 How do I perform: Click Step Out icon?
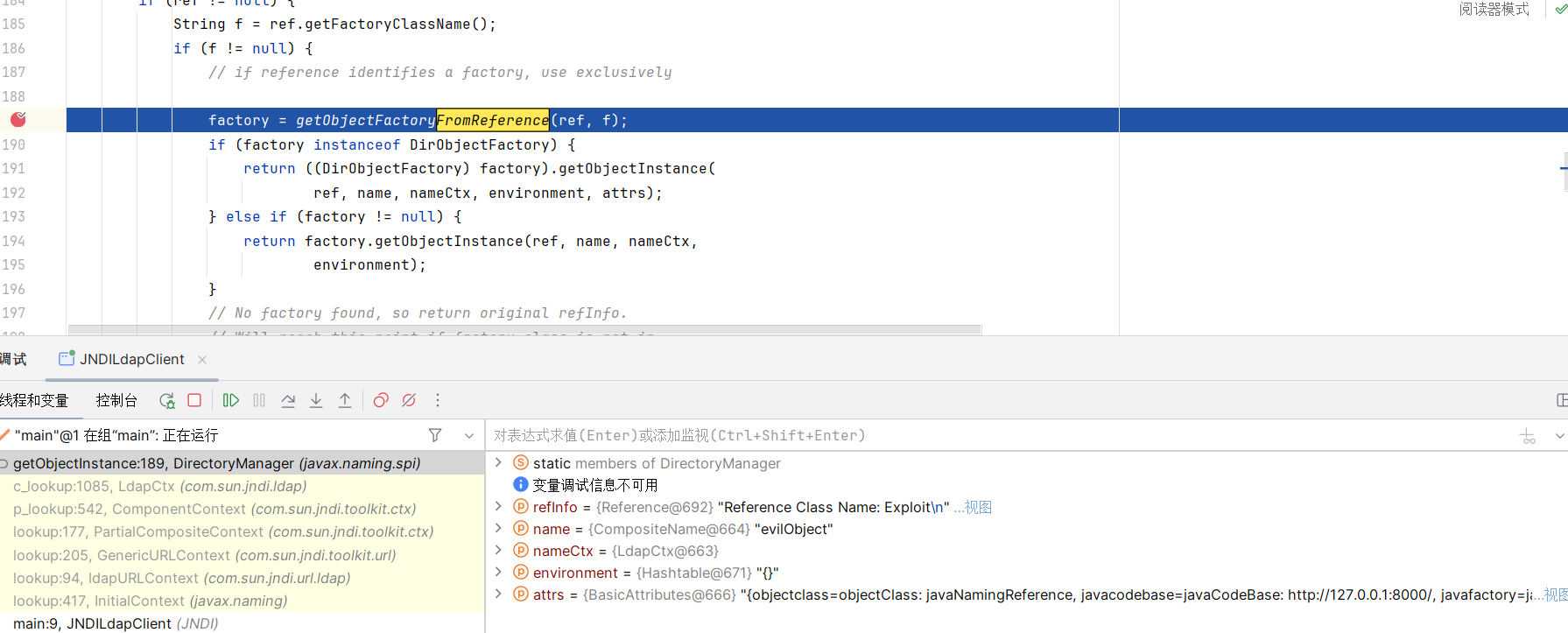345,400
